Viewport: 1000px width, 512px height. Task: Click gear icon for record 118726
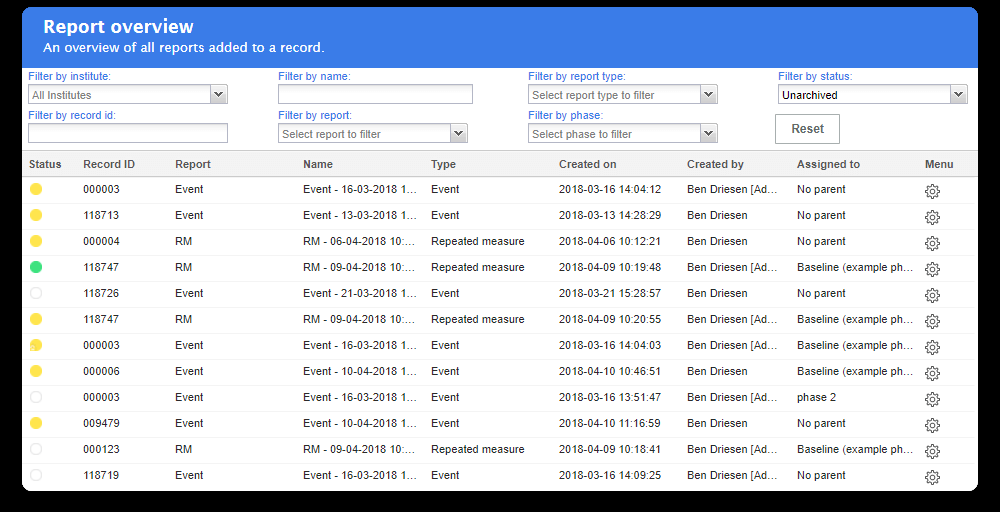pyautogui.click(x=932, y=295)
